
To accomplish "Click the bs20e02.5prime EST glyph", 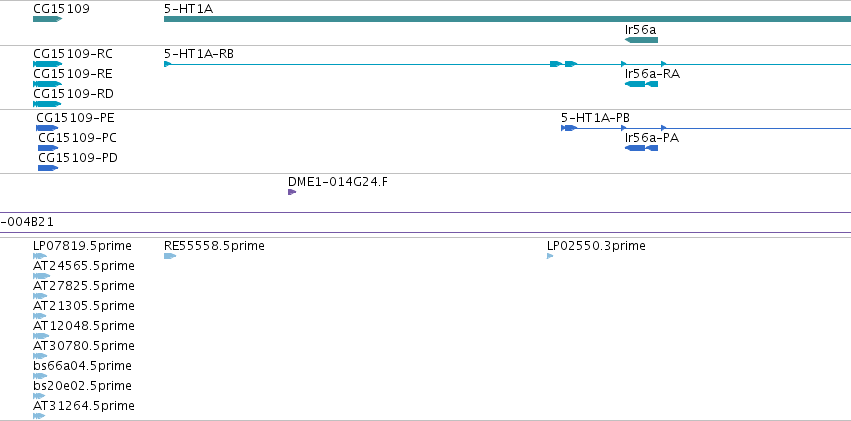I will [39, 397].
